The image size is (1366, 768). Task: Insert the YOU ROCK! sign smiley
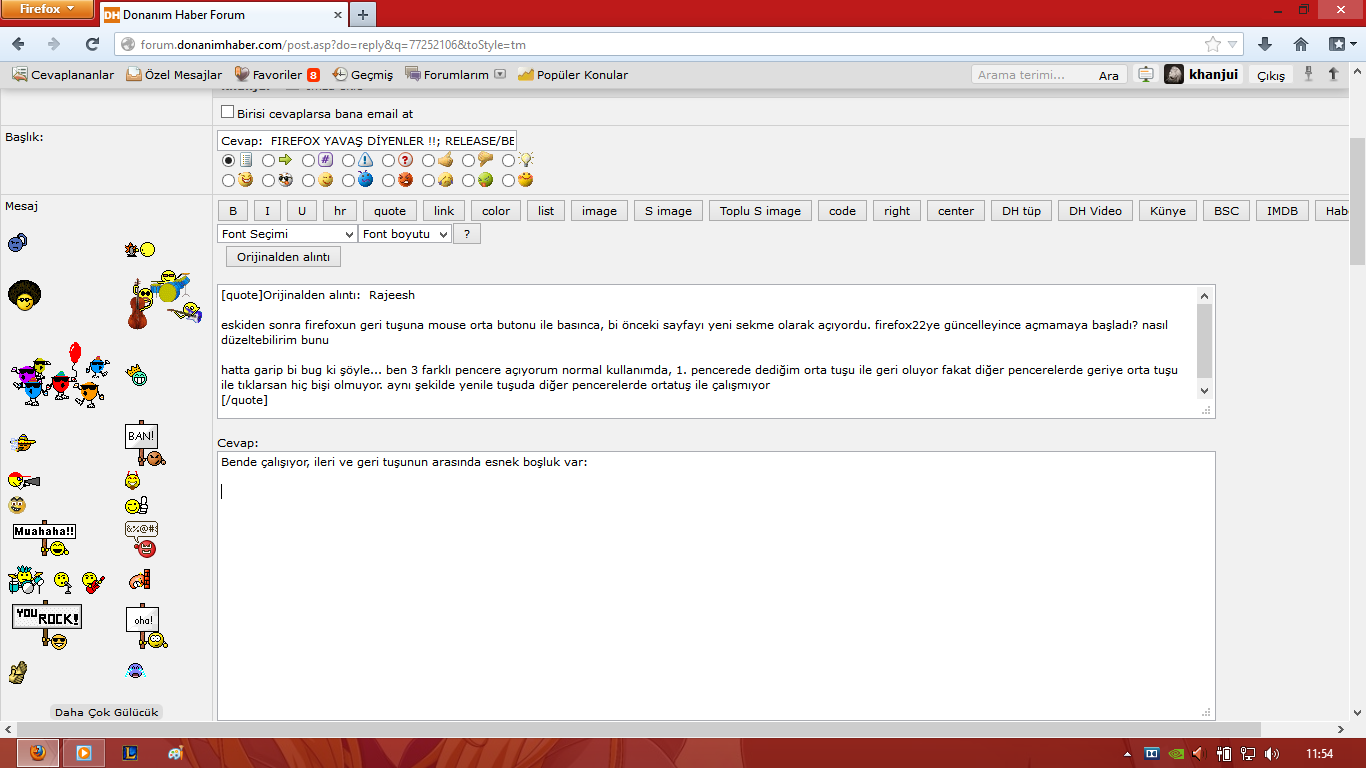pyautogui.click(x=46, y=626)
